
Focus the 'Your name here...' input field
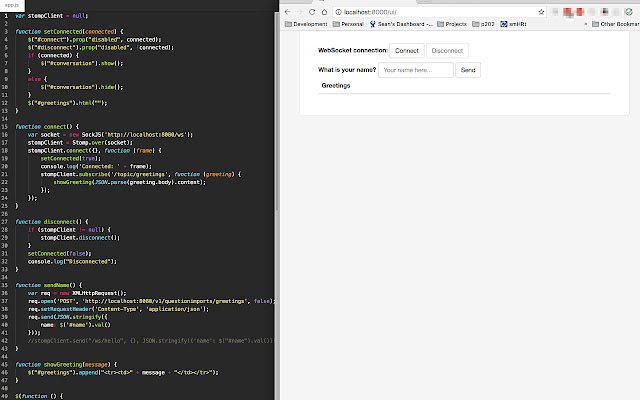click(415, 70)
